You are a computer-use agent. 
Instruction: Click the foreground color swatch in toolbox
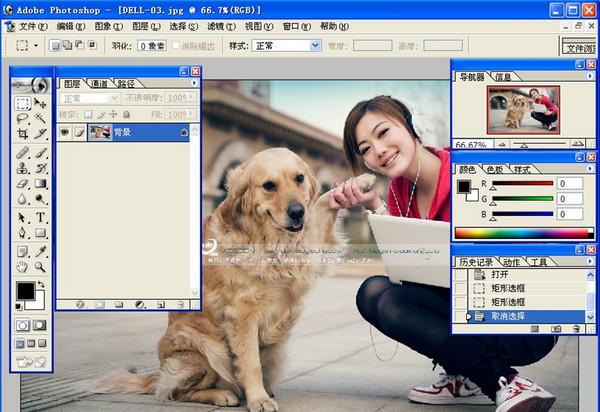click(x=25, y=291)
